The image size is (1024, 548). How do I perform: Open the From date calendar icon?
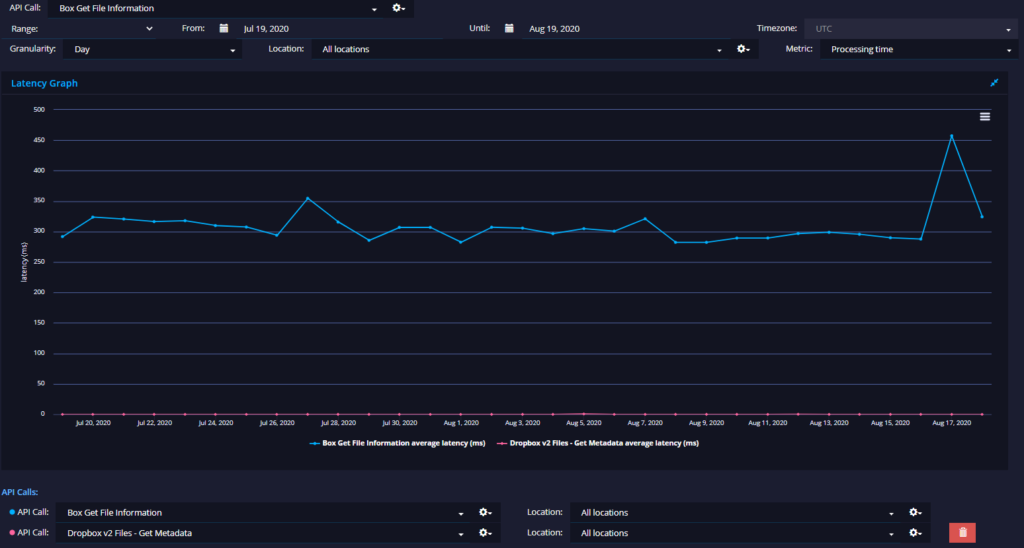point(224,28)
